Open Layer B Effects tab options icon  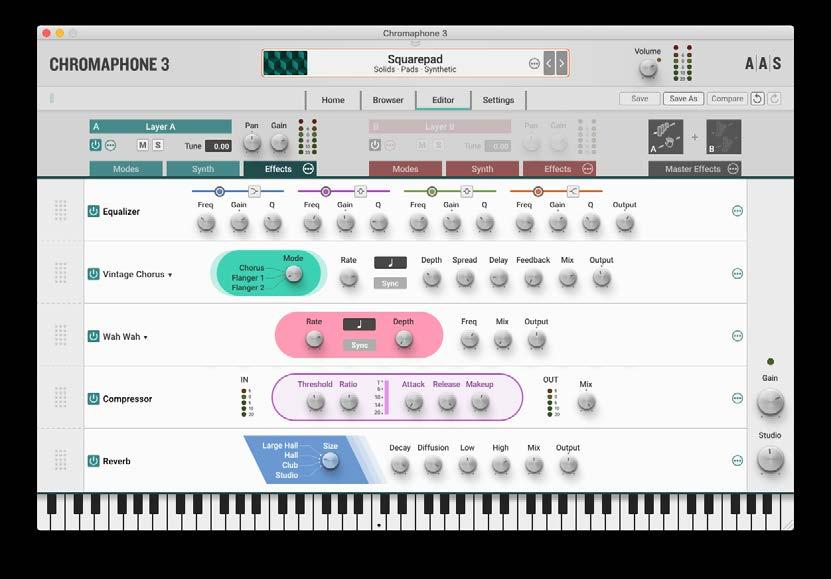tap(588, 168)
